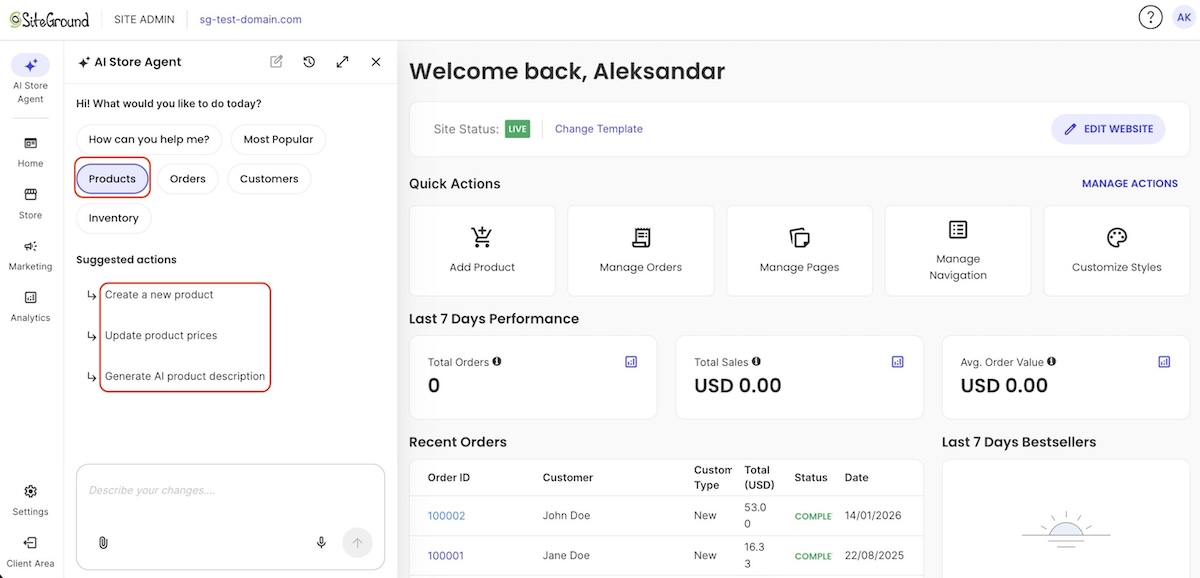Show info tooltip for Total Orders
Screen dimensions: 1200x578
click(497, 361)
